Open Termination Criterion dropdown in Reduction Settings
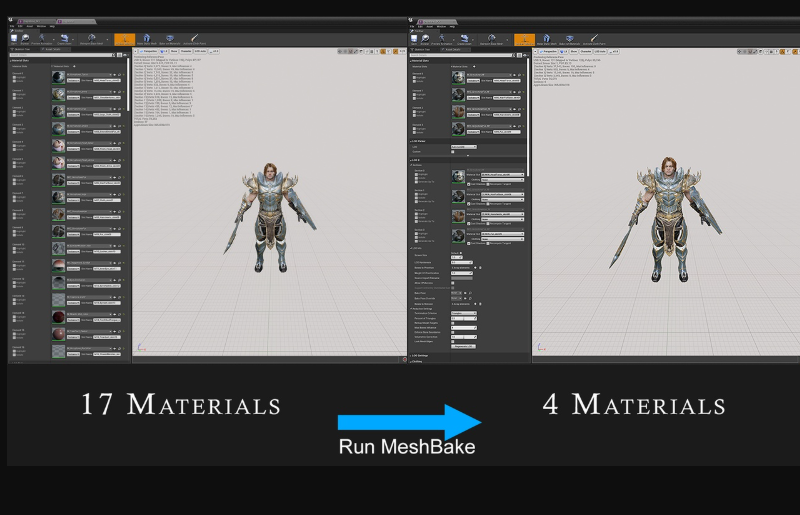 (464, 313)
